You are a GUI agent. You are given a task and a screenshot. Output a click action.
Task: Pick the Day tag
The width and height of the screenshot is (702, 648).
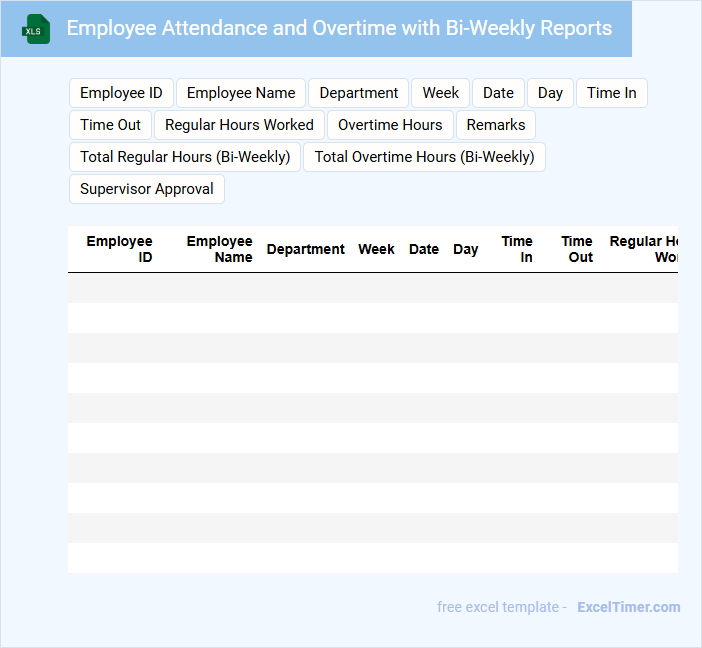coord(550,93)
